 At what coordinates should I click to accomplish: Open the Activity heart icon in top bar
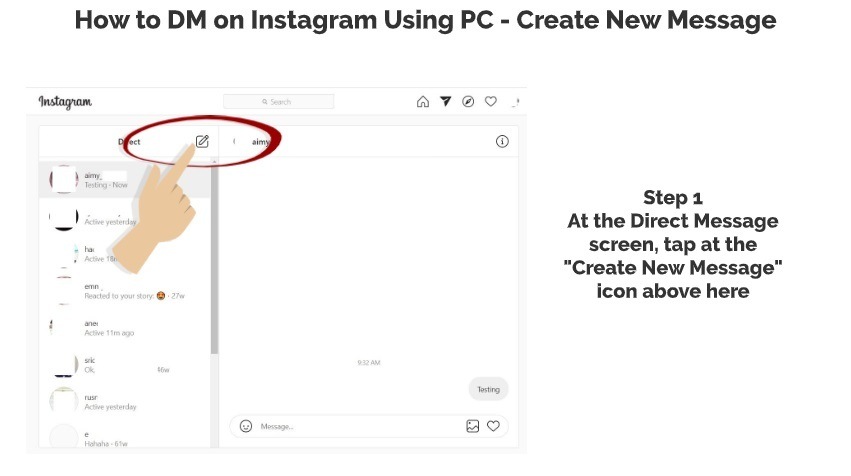[x=491, y=101]
